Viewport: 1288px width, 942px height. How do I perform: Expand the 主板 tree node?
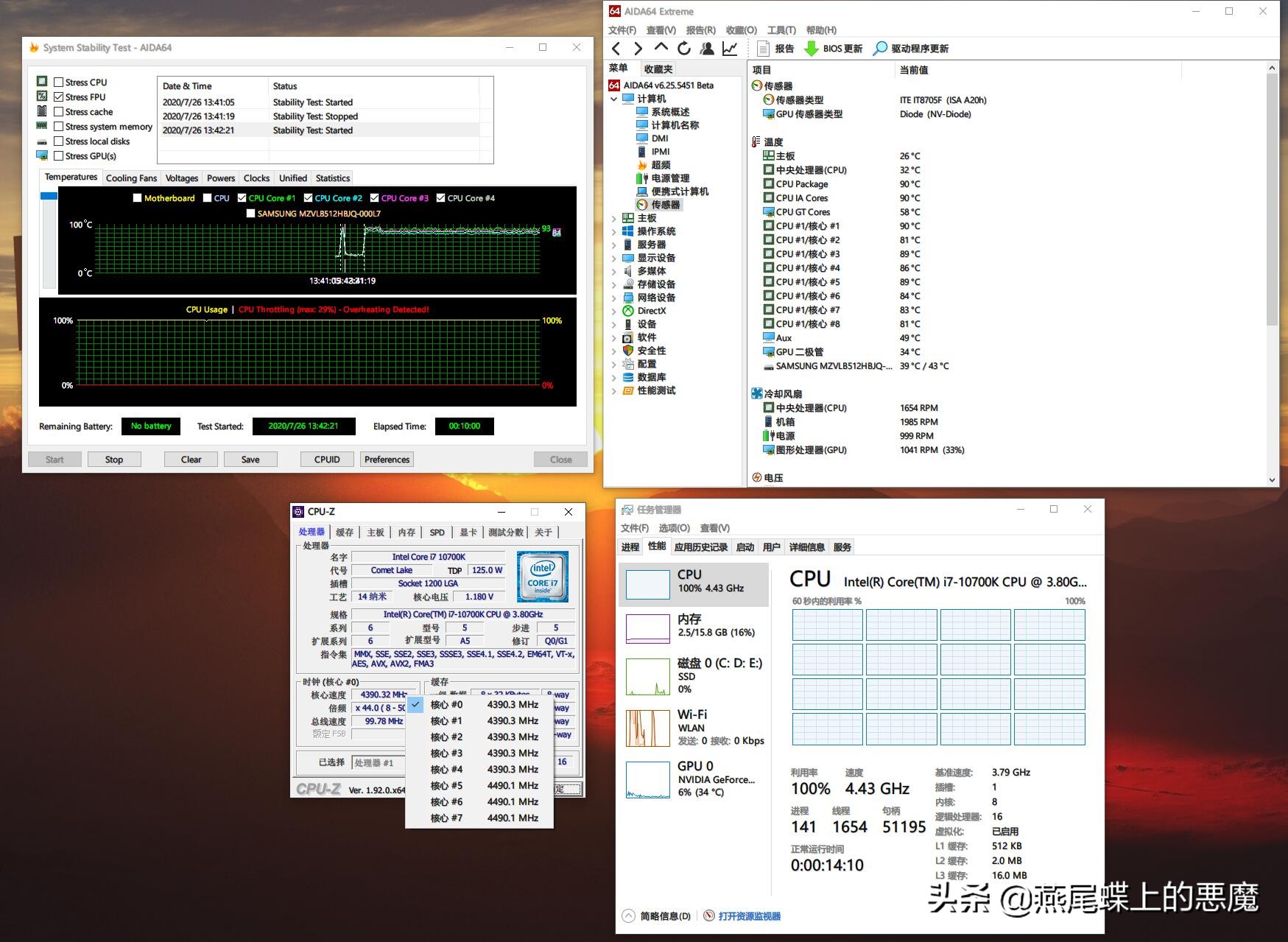tap(614, 218)
